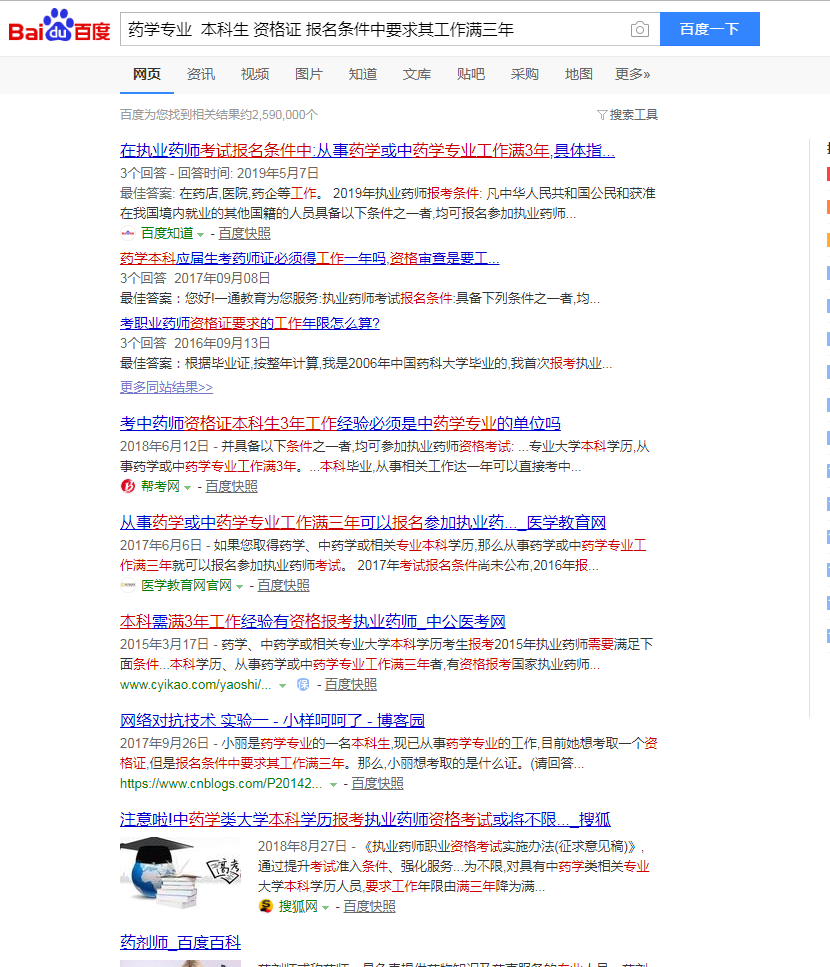Click the 百度知道 source favicon

(128, 233)
